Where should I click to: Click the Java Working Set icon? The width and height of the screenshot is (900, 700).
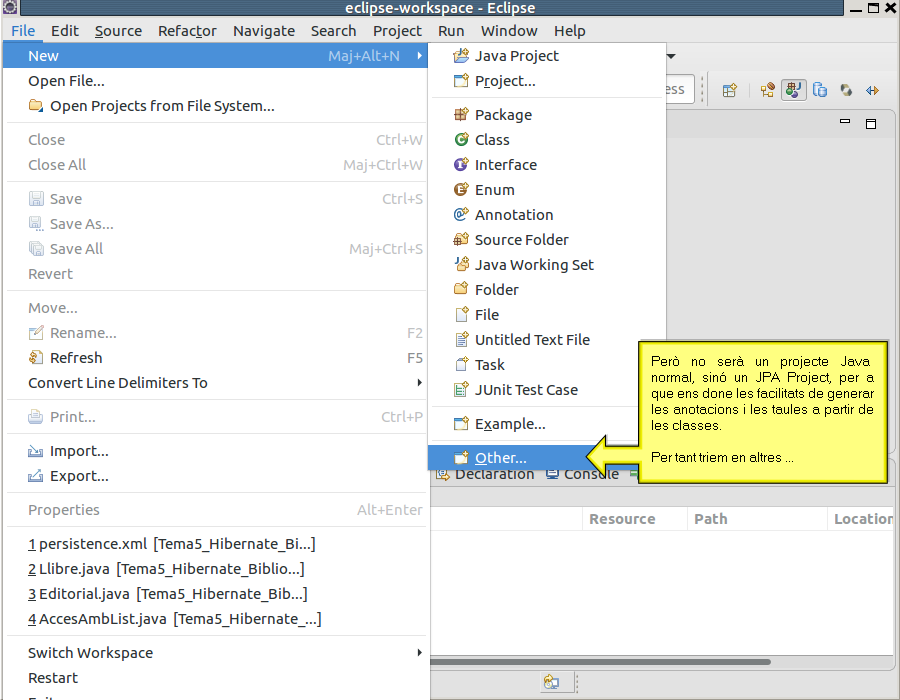pyautogui.click(x=461, y=265)
